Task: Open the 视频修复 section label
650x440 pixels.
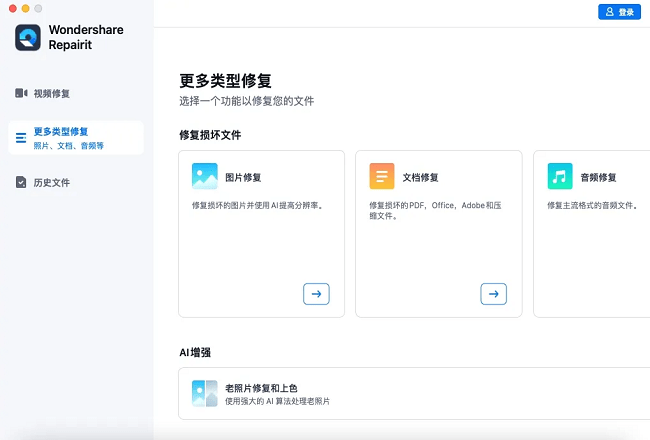Action: [52, 94]
